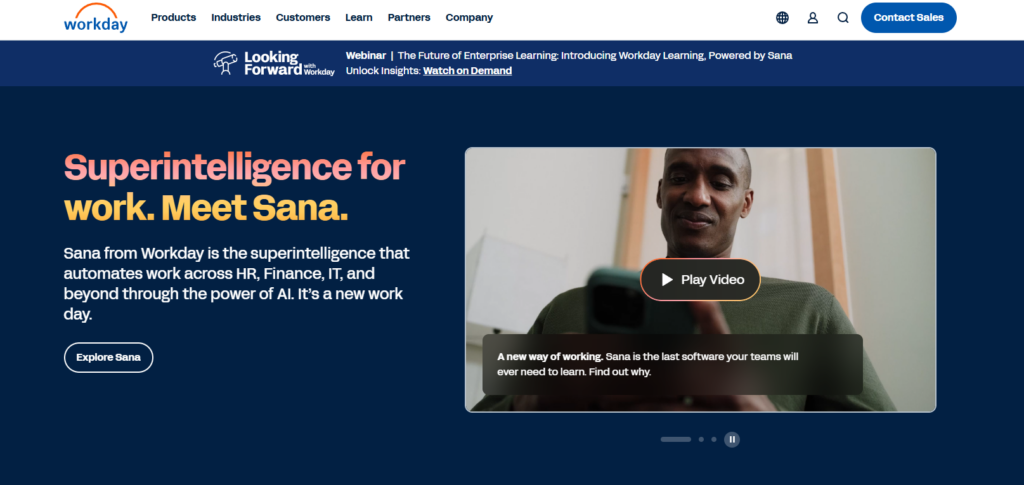
Task: Click the webinar title about Enterprise Learning
Action: pyautogui.click(x=595, y=55)
